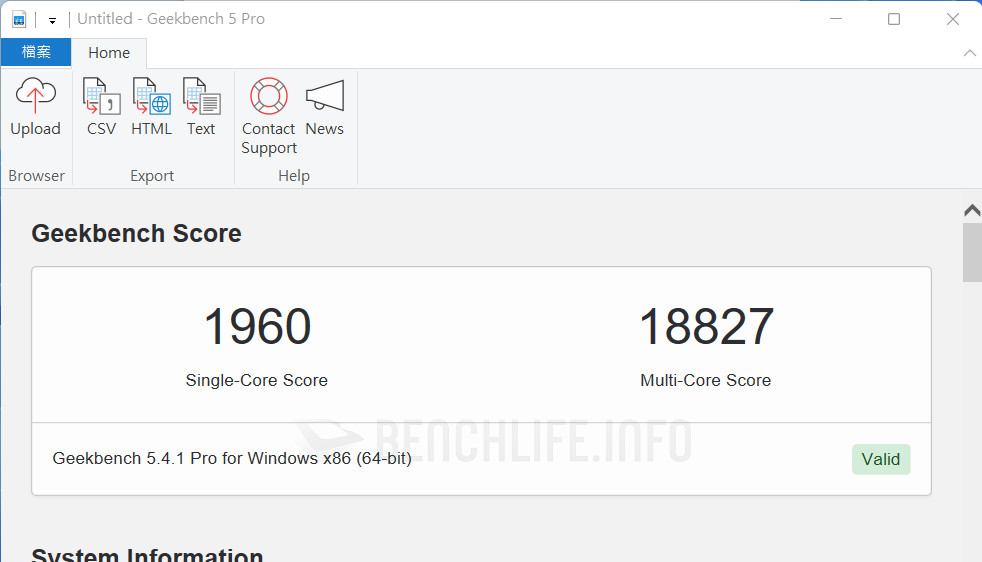The height and width of the screenshot is (562, 982).
Task: Click the green Valid badge
Action: [x=881, y=459]
